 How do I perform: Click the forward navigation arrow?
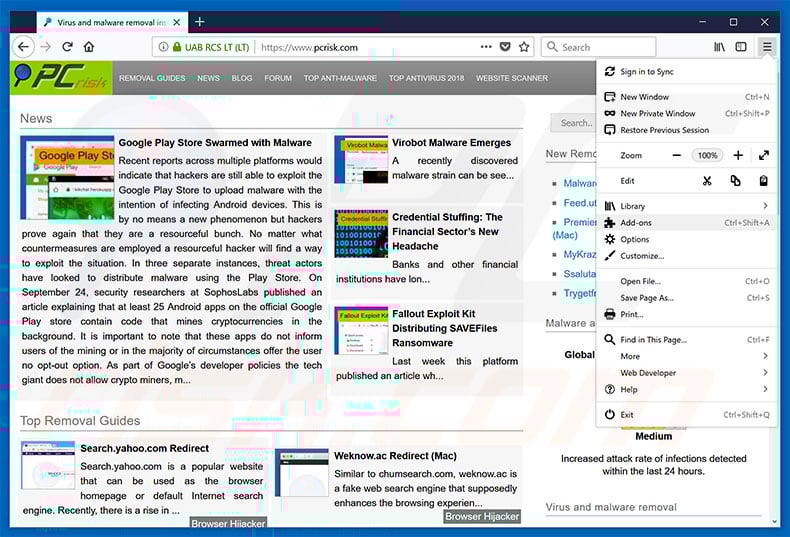pyautogui.click(x=45, y=47)
